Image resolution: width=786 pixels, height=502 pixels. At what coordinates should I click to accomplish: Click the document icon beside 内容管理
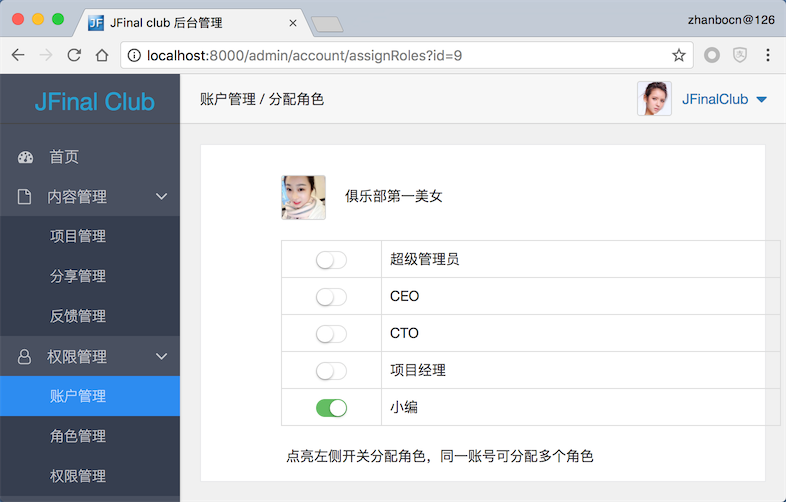pos(24,197)
